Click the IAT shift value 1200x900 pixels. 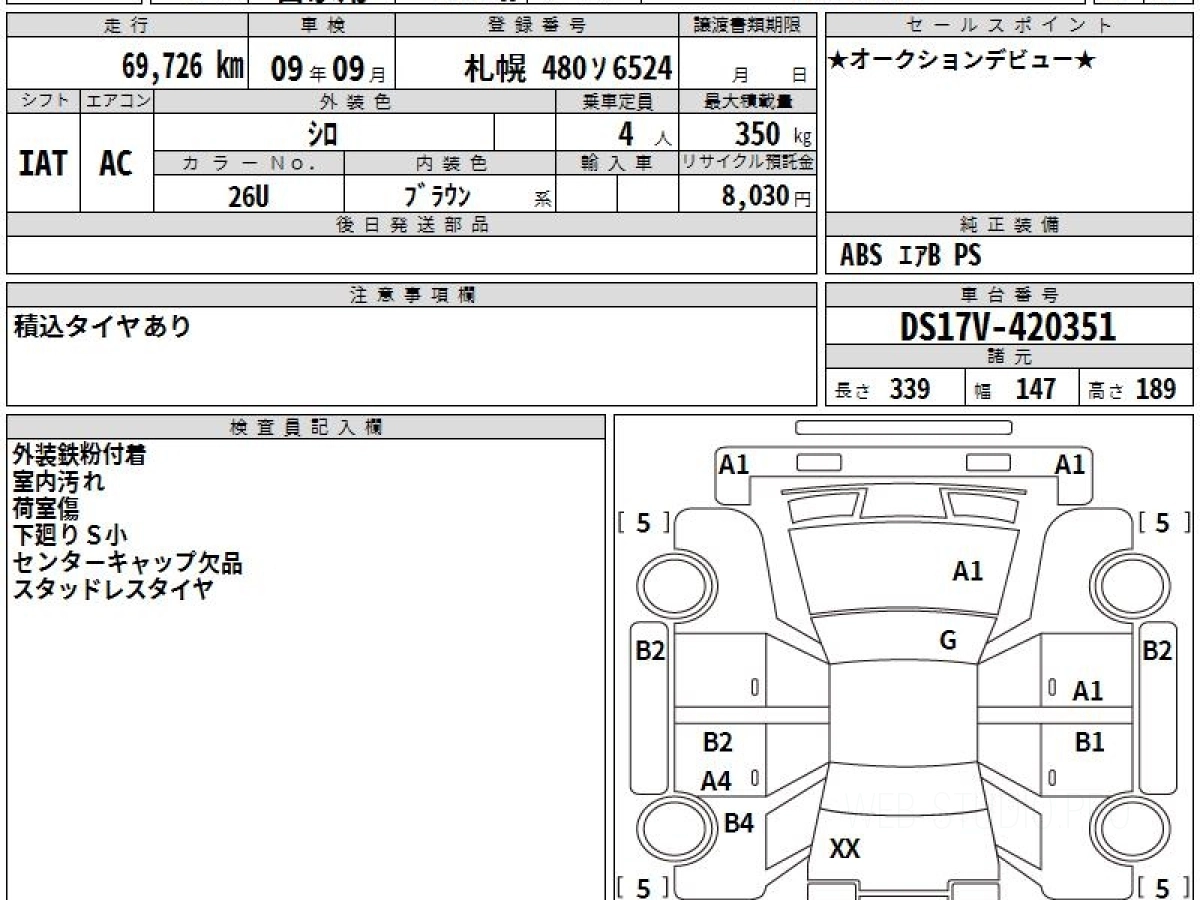click(x=43, y=164)
